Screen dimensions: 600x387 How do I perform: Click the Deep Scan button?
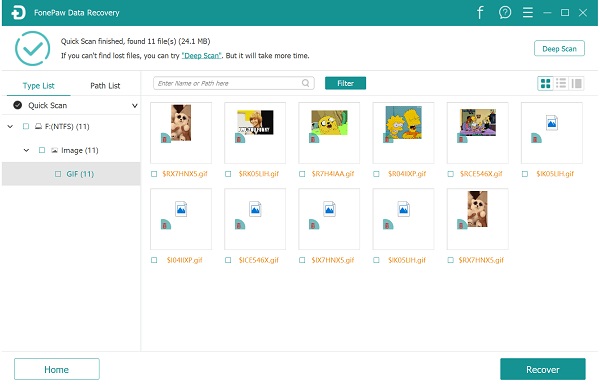coord(559,49)
